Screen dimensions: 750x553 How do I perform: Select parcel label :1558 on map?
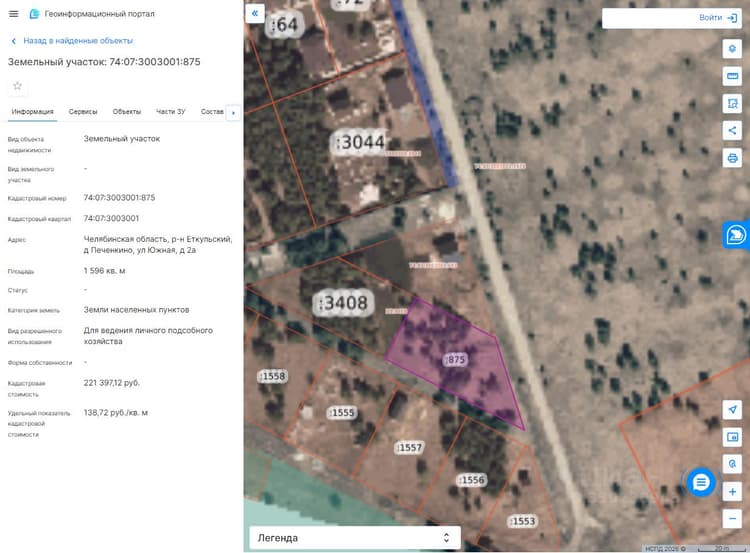point(273,376)
